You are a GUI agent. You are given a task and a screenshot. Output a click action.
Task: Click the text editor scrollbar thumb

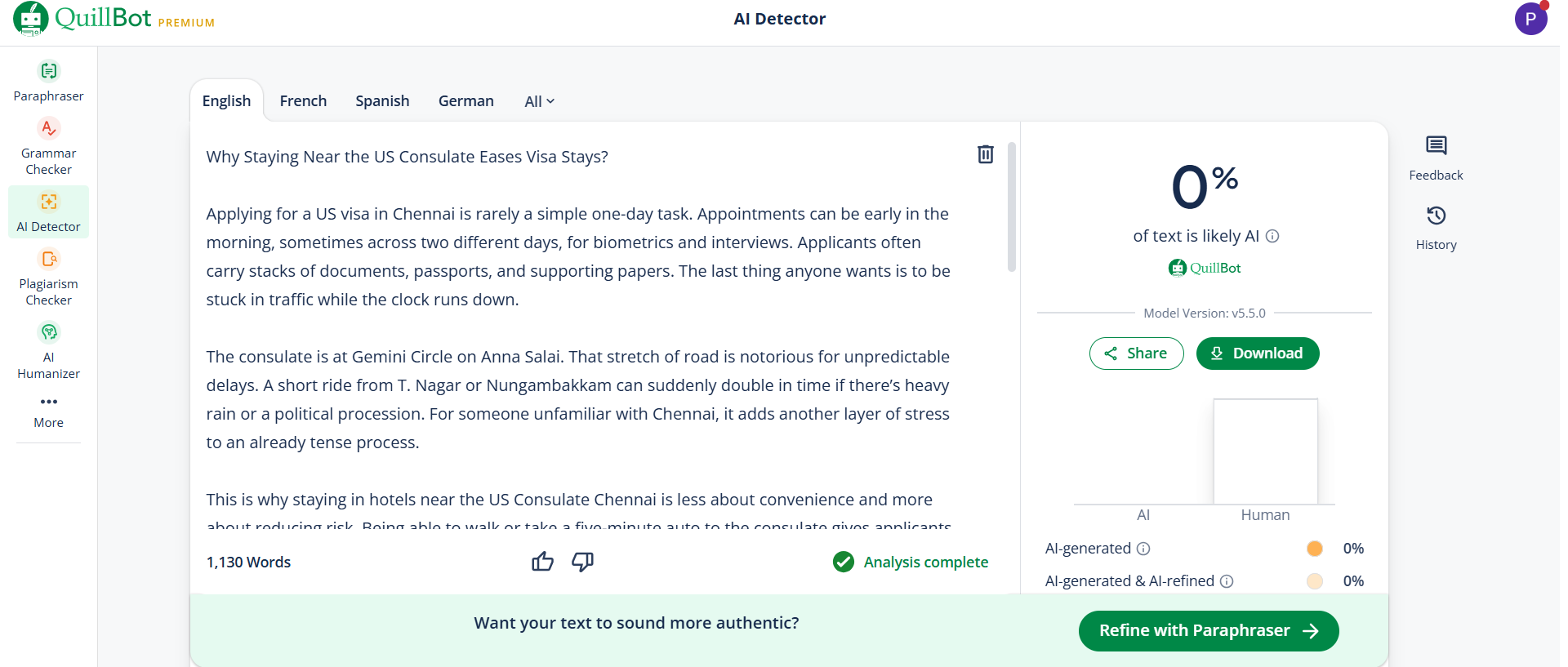pos(1012,207)
